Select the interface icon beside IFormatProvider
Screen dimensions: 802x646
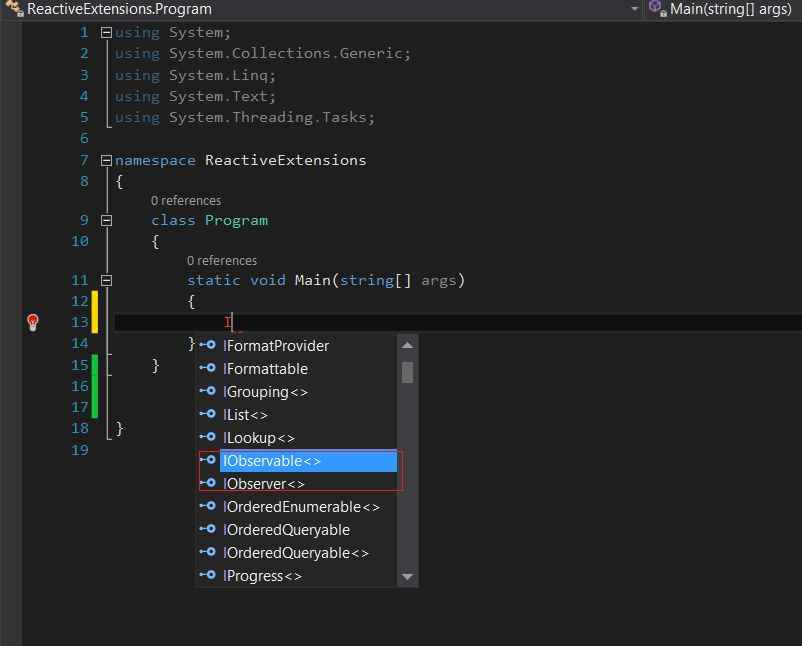tap(208, 345)
